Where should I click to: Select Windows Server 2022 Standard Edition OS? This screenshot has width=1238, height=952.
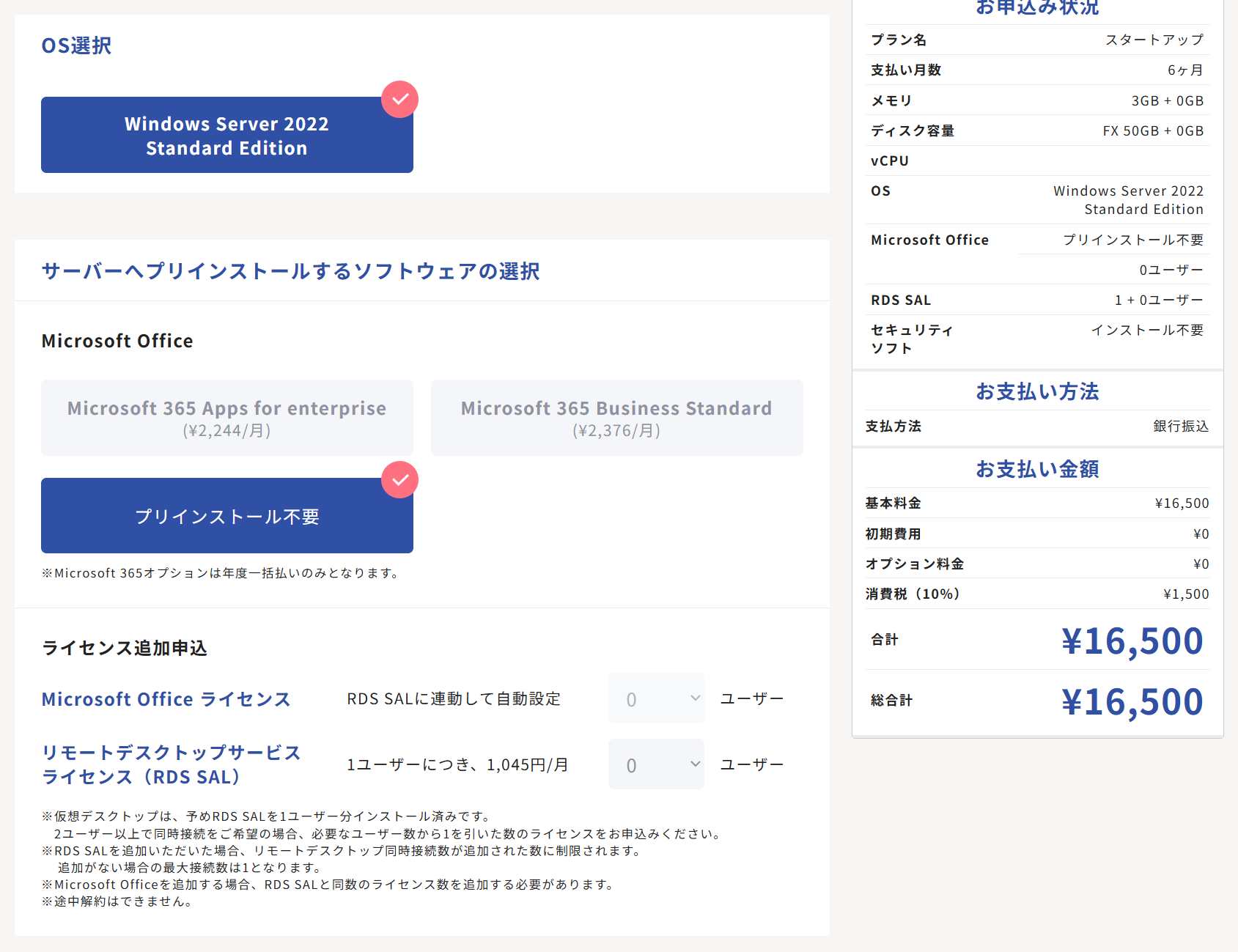pos(226,136)
